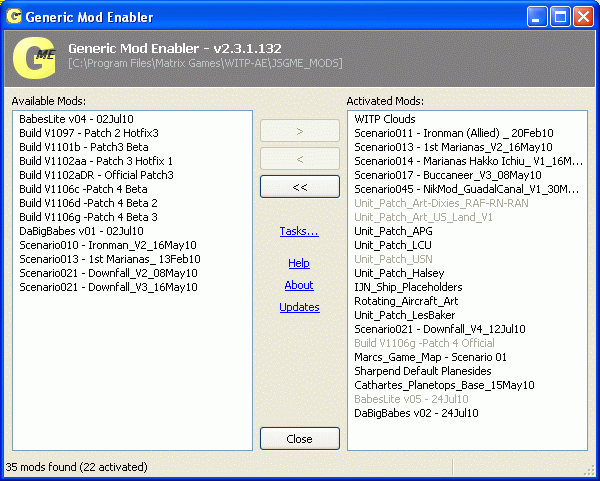The width and height of the screenshot is (600, 481).
Task: Select 'Scenario010 - Ironman_V2_16May10'
Action: [108, 245]
